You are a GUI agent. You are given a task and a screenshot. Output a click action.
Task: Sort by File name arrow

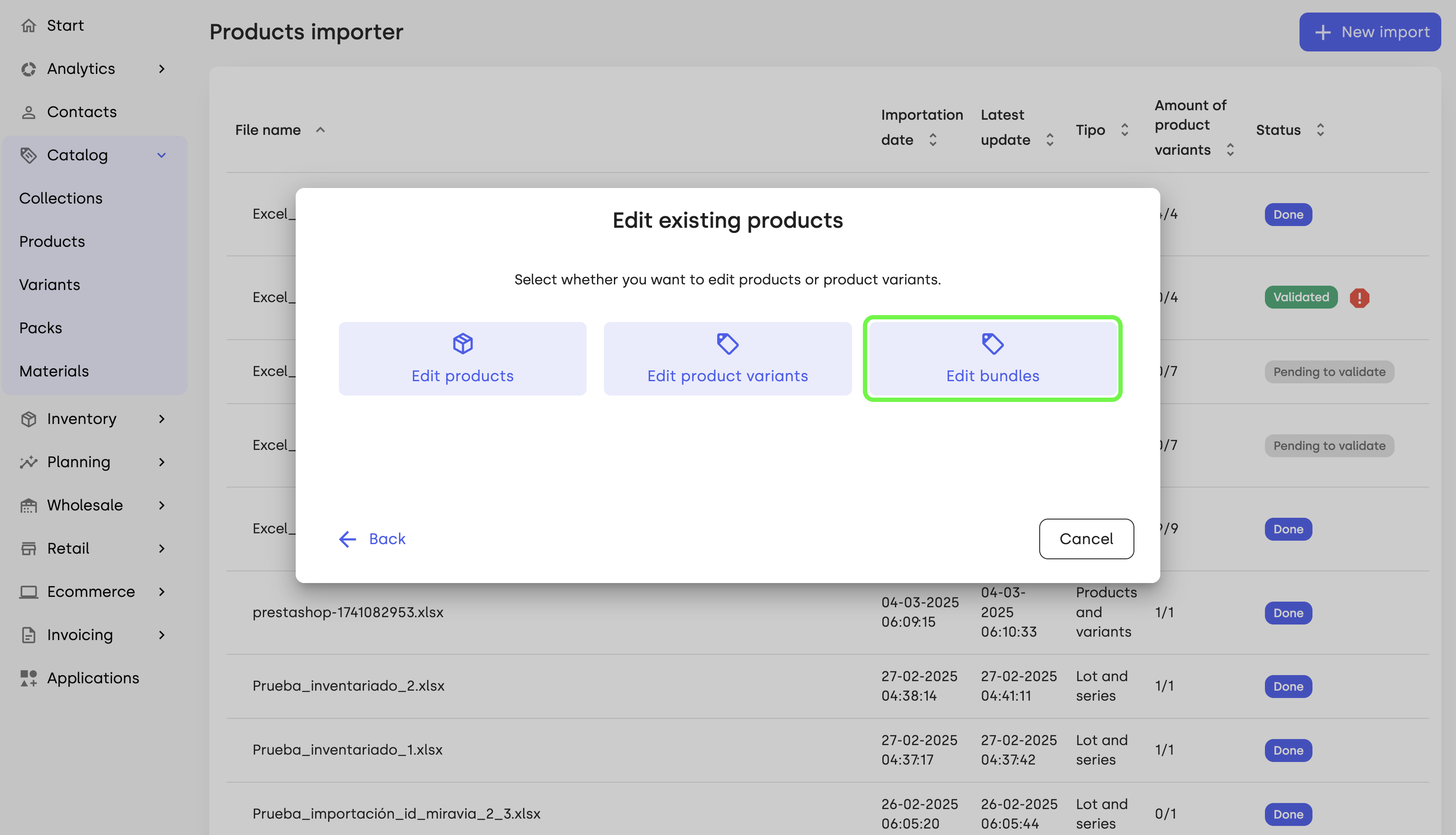coord(321,130)
